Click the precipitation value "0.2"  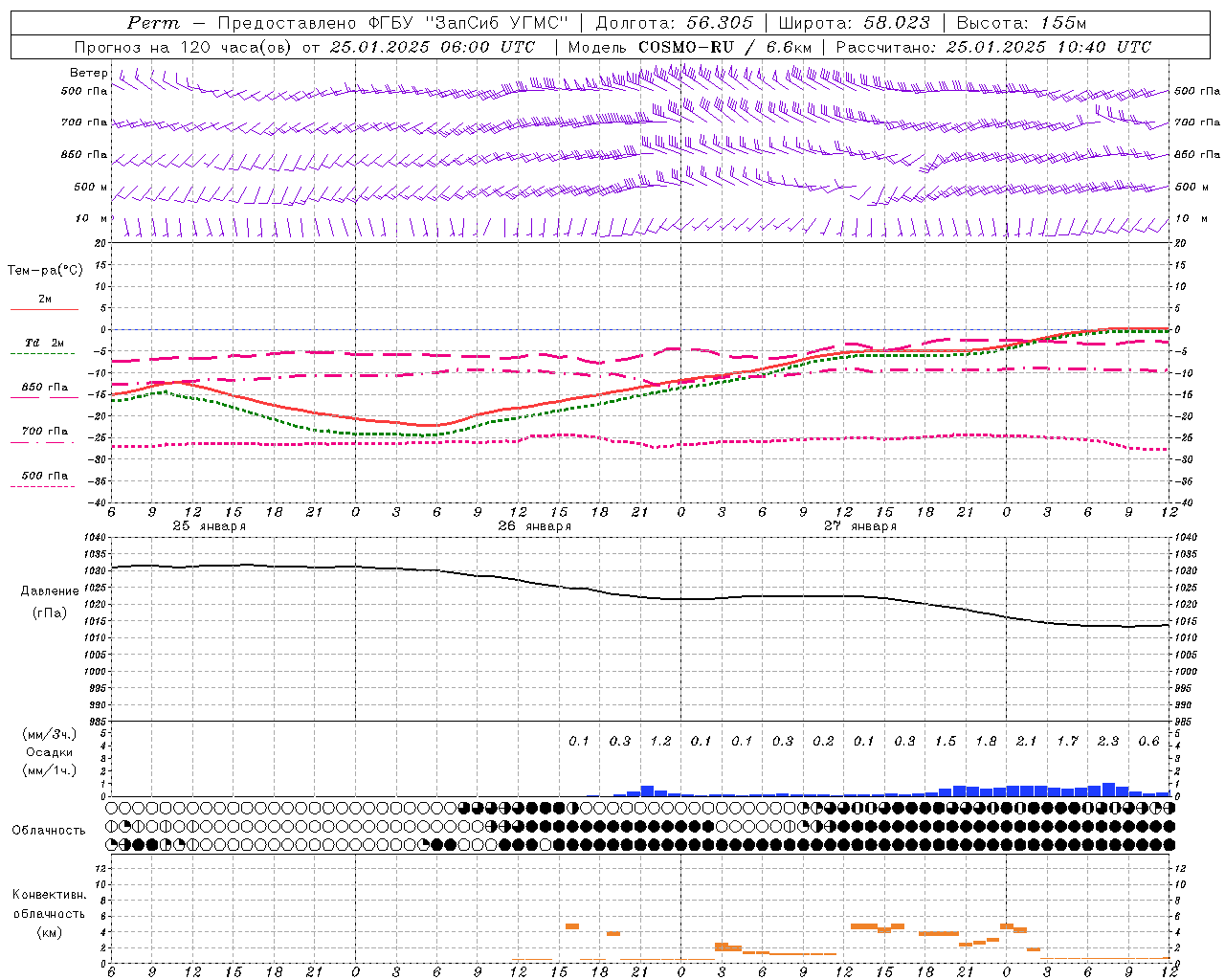tap(823, 742)
